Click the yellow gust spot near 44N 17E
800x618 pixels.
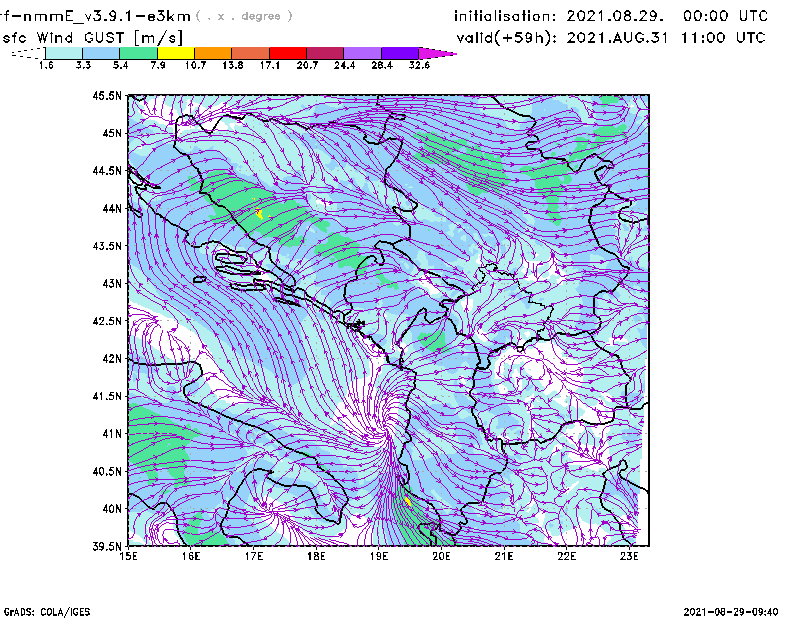tap(259, 213)
